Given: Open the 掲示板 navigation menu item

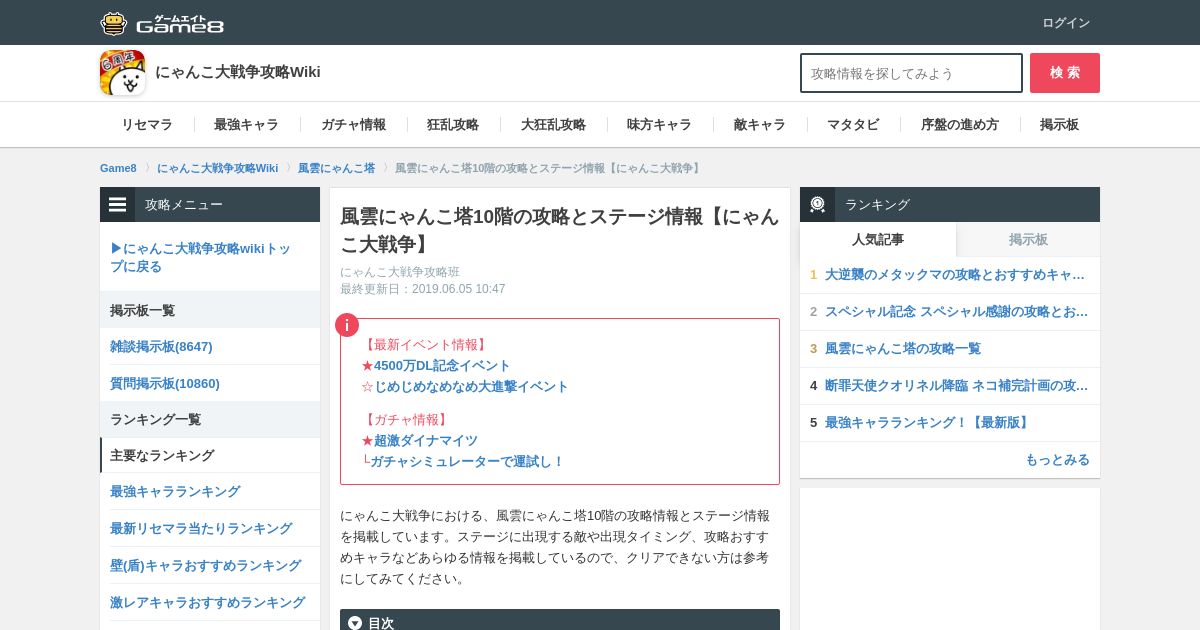Looking at the screenshot, I should (x=1059, y=125).
